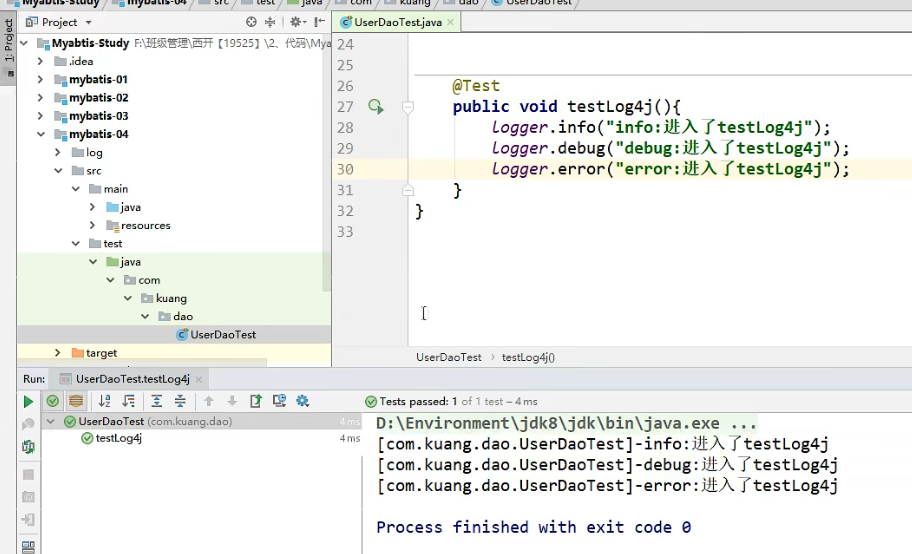Click the stop process square icon
Screen dimensions: 912x554
coord(28,475)
